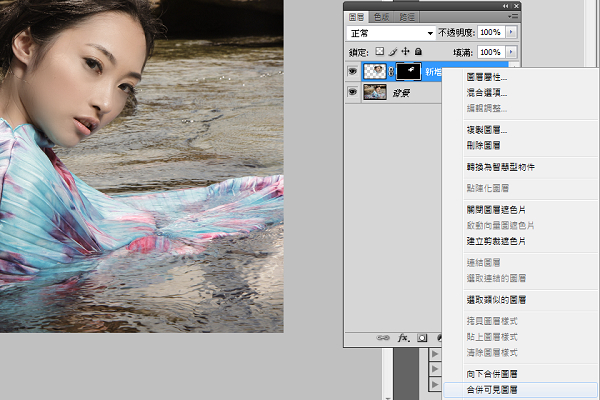
Task: Open the Layers panel options menu
Action: 513,16
